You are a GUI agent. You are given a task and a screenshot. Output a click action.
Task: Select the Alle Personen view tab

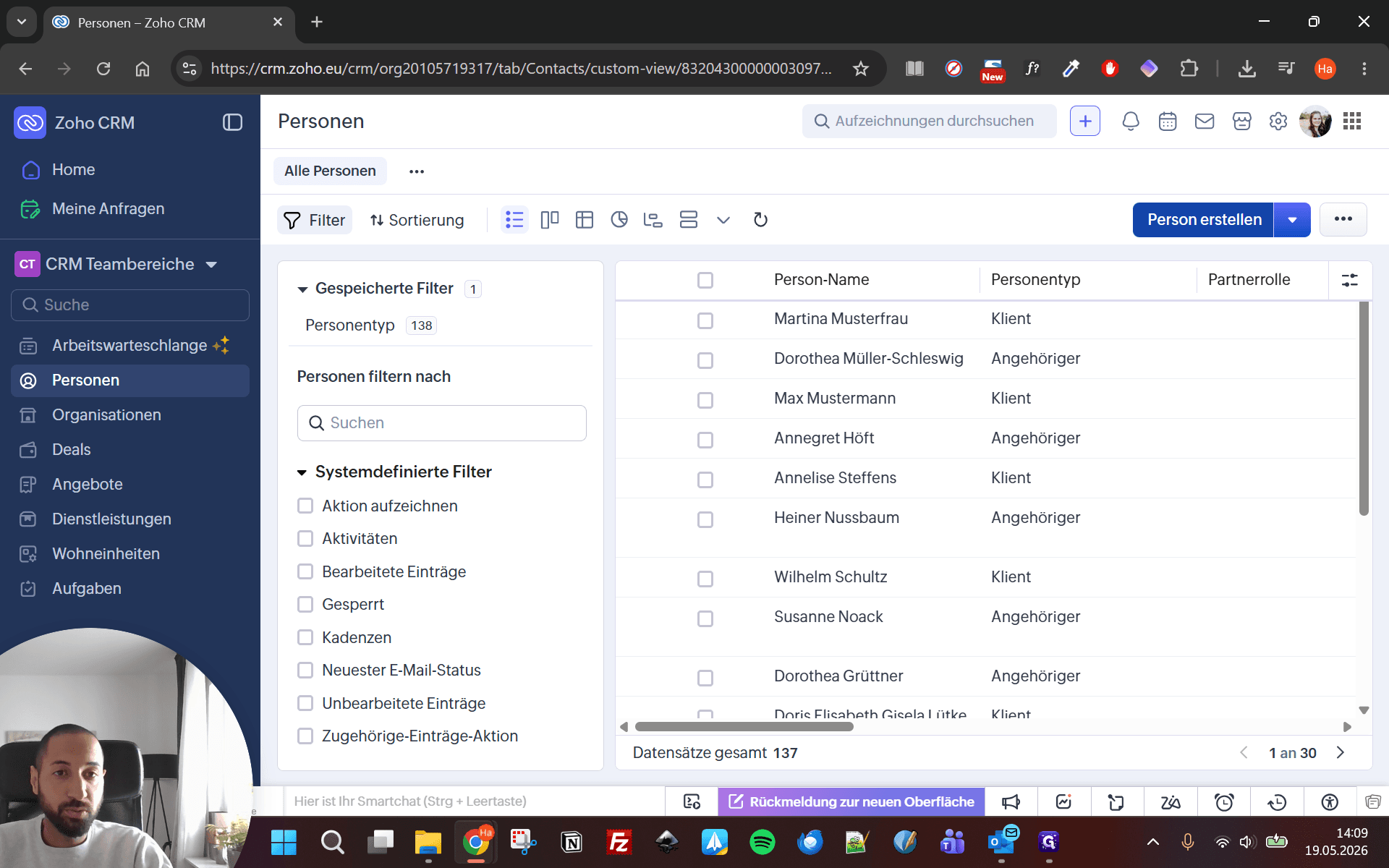[330, 171]
